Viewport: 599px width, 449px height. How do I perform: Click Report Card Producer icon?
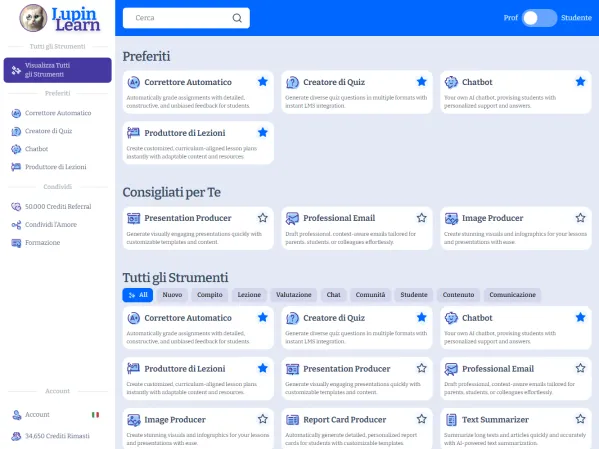292,420
